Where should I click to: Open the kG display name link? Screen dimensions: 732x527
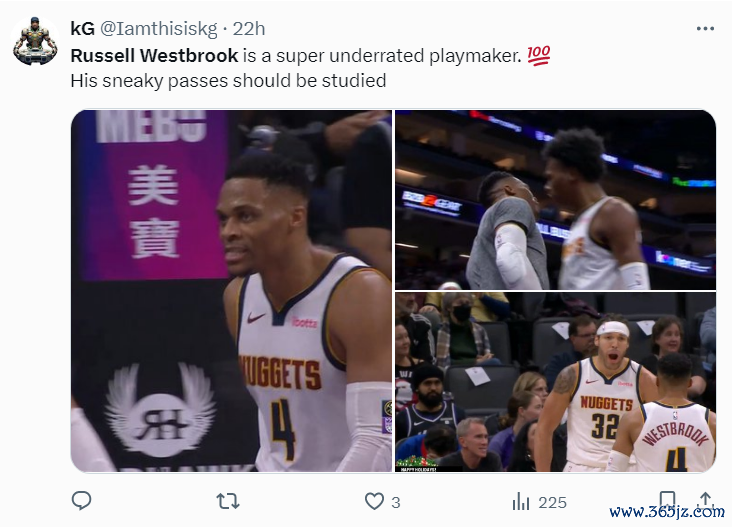[x=82, y=29]
